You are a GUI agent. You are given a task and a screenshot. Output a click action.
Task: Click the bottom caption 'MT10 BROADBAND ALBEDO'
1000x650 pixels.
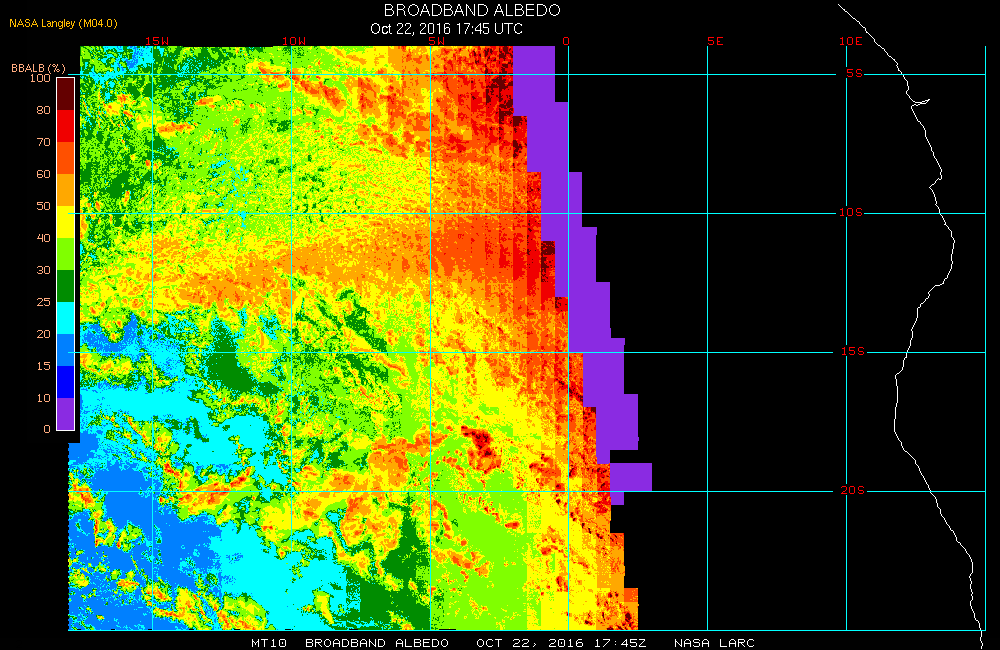point(349,642)
